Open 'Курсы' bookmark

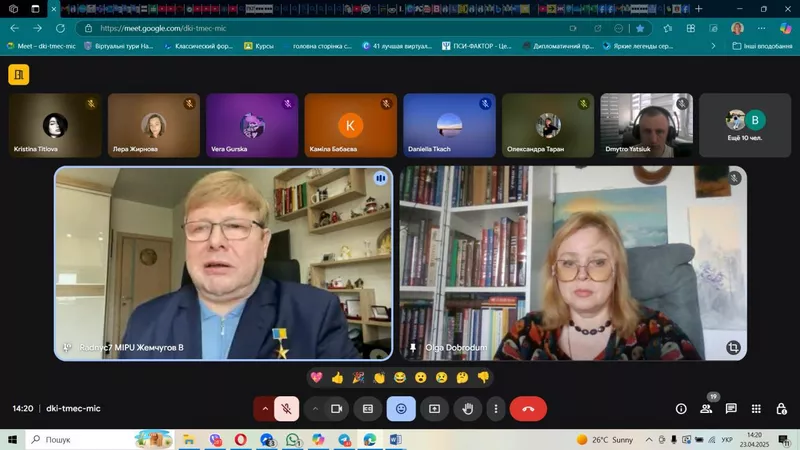[x=259, y=46]
